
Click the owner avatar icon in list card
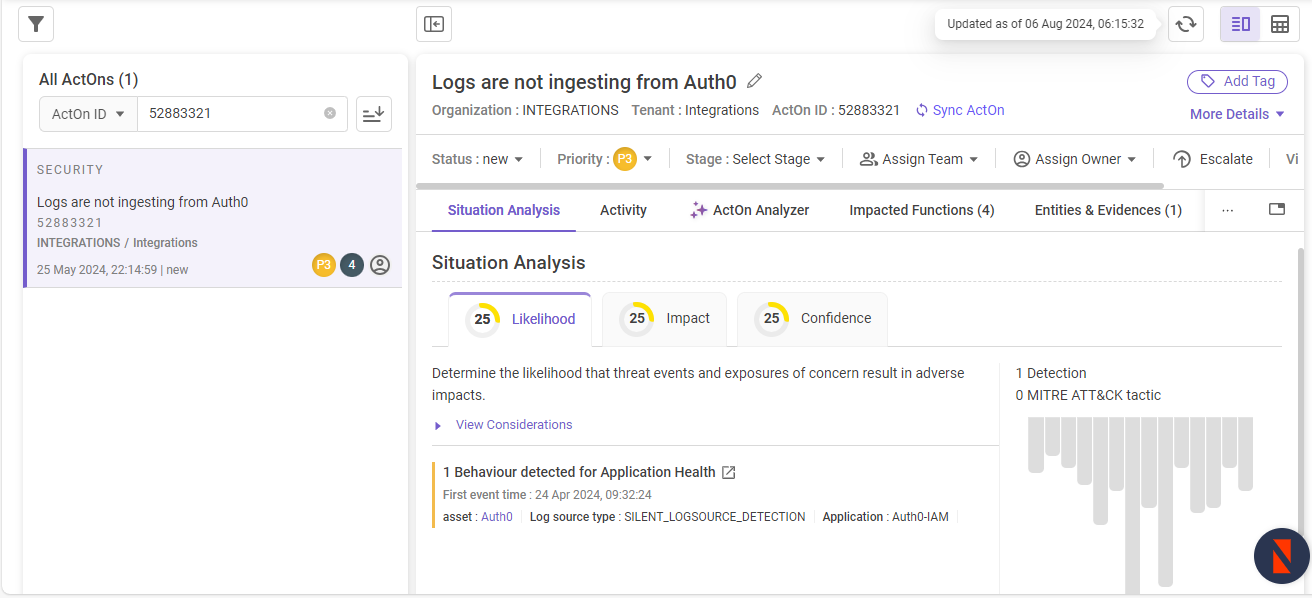(x=380, y=265)
